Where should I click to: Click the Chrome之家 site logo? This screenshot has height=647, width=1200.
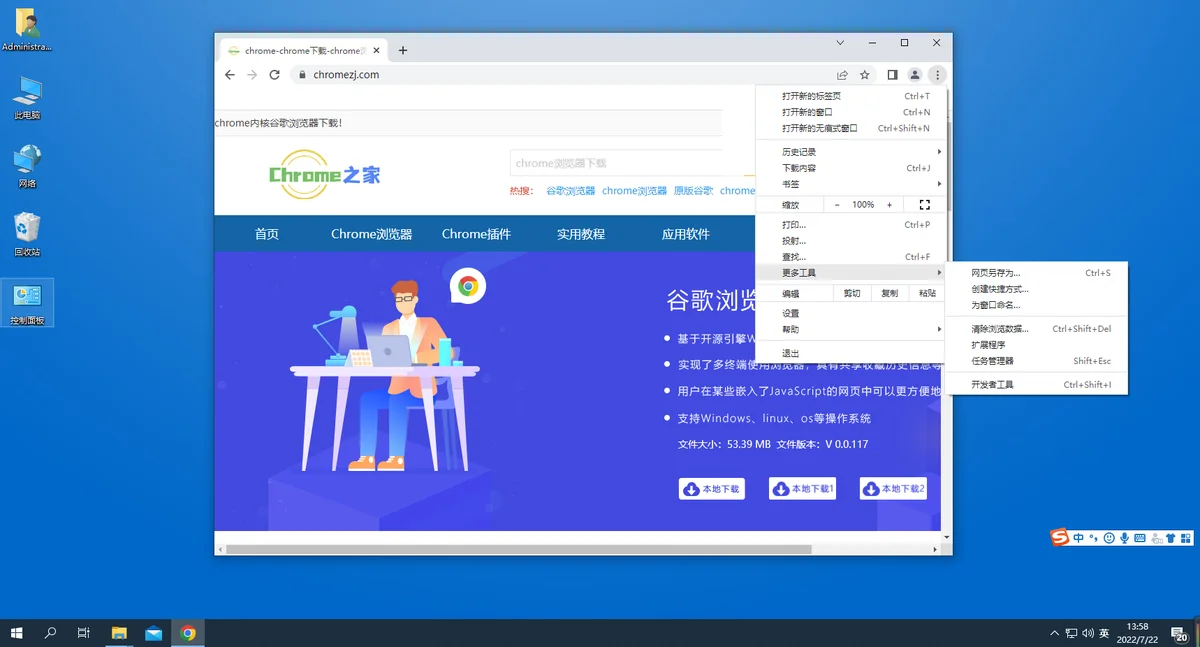(324, 175)
